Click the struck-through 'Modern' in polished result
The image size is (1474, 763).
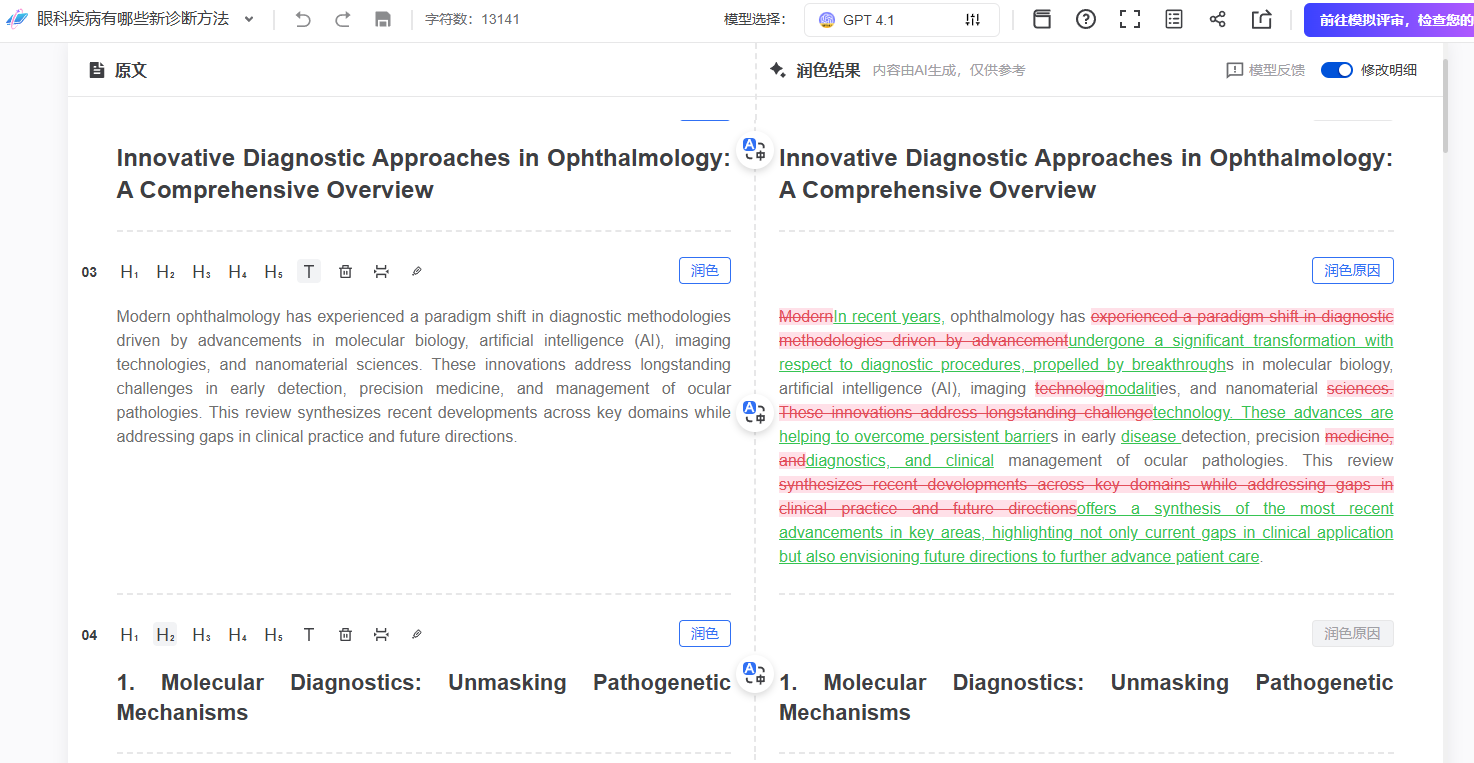[806, 316]
